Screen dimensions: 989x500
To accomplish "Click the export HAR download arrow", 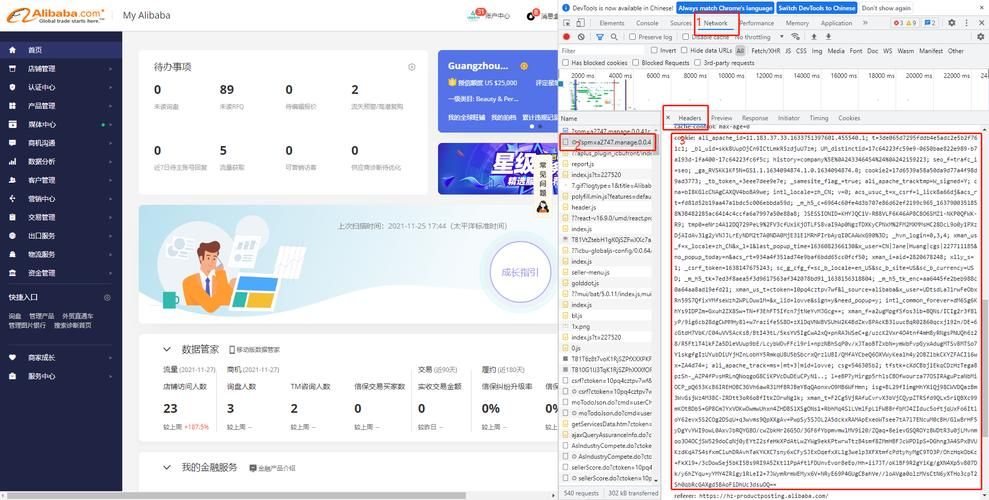I will coord(828,37).
